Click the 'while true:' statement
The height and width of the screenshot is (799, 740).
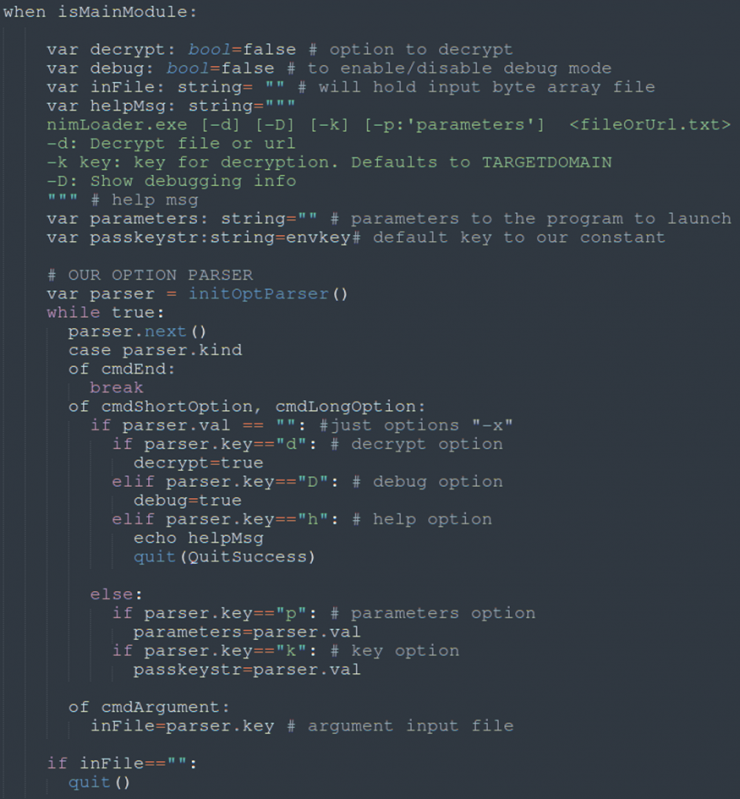[105, 313]
